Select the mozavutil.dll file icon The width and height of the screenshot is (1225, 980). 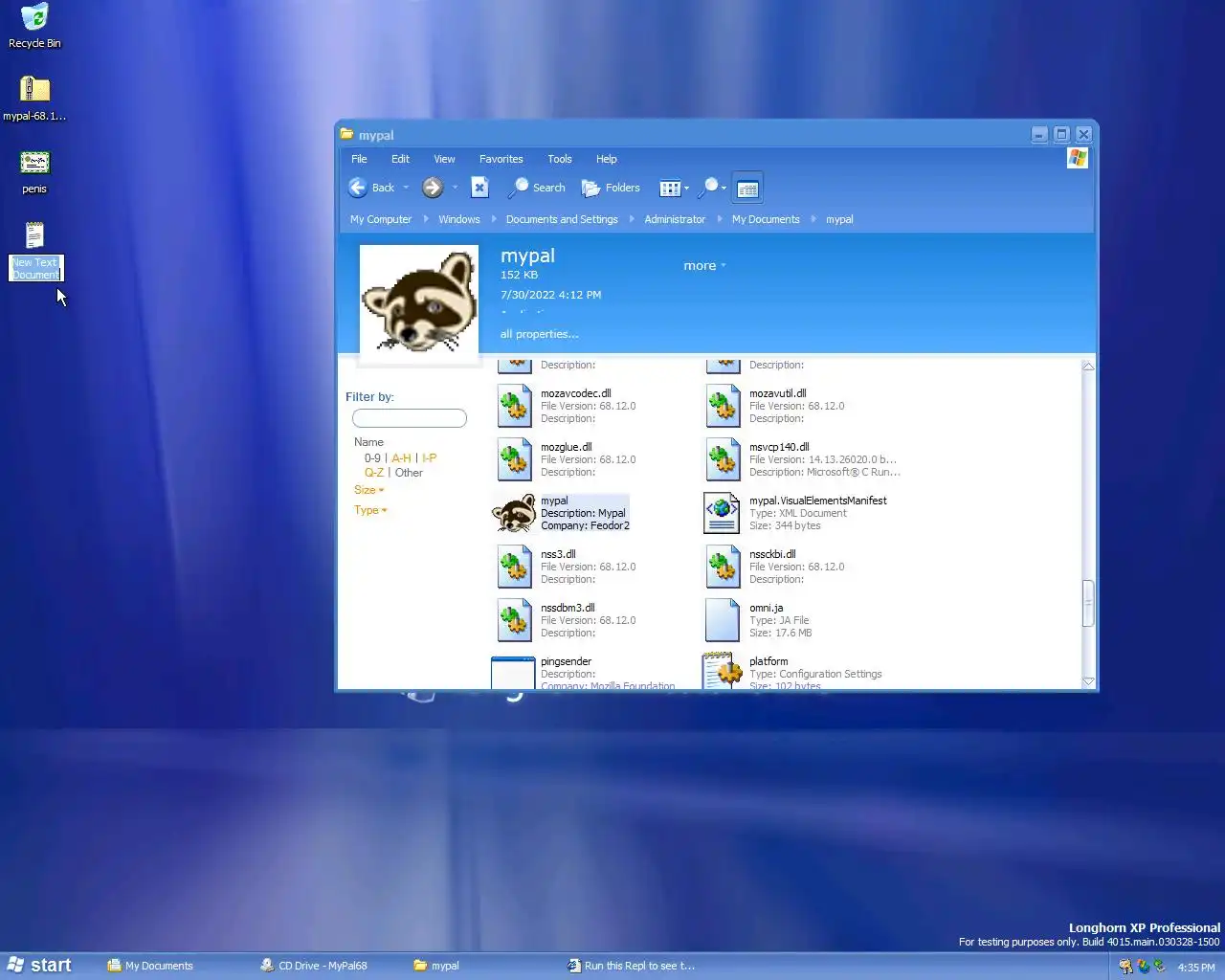click(x=723, y=406)
